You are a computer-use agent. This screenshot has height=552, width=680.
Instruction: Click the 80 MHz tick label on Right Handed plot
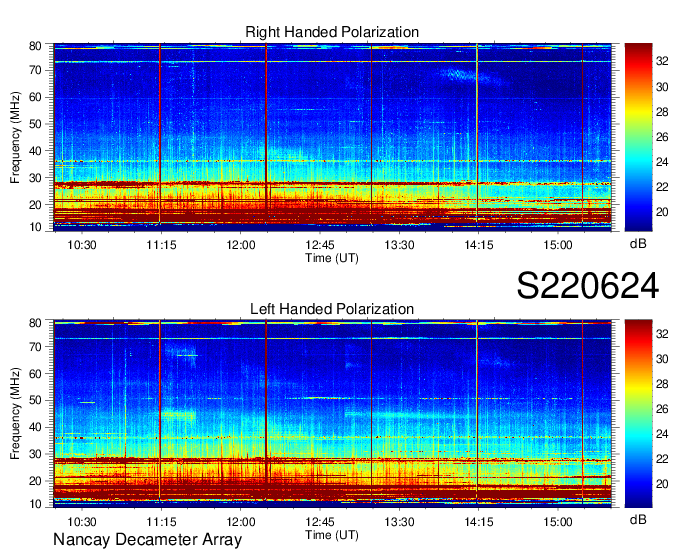(x=35, y=46)
